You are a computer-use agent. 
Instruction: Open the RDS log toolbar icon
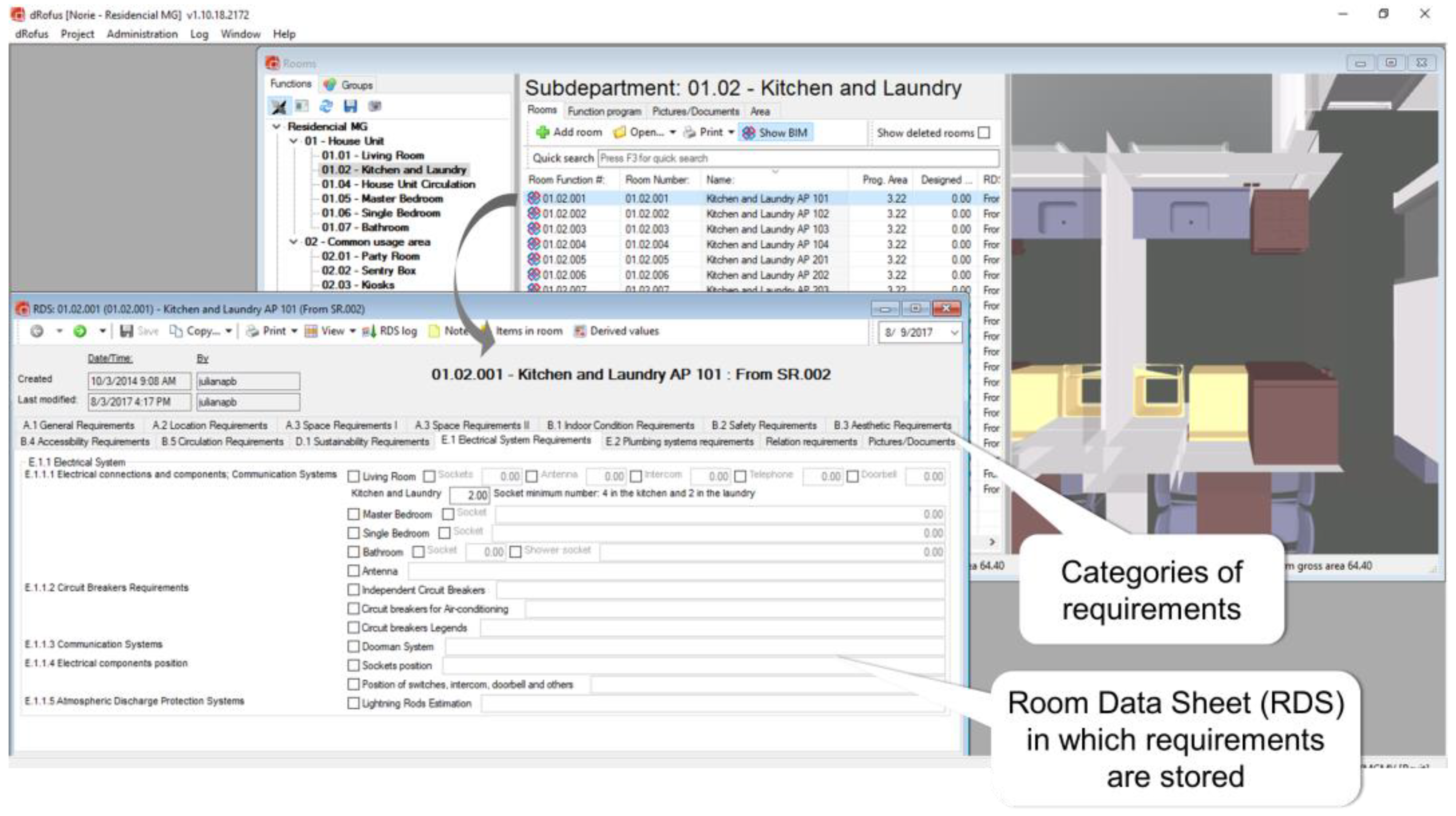coord(369,332)
